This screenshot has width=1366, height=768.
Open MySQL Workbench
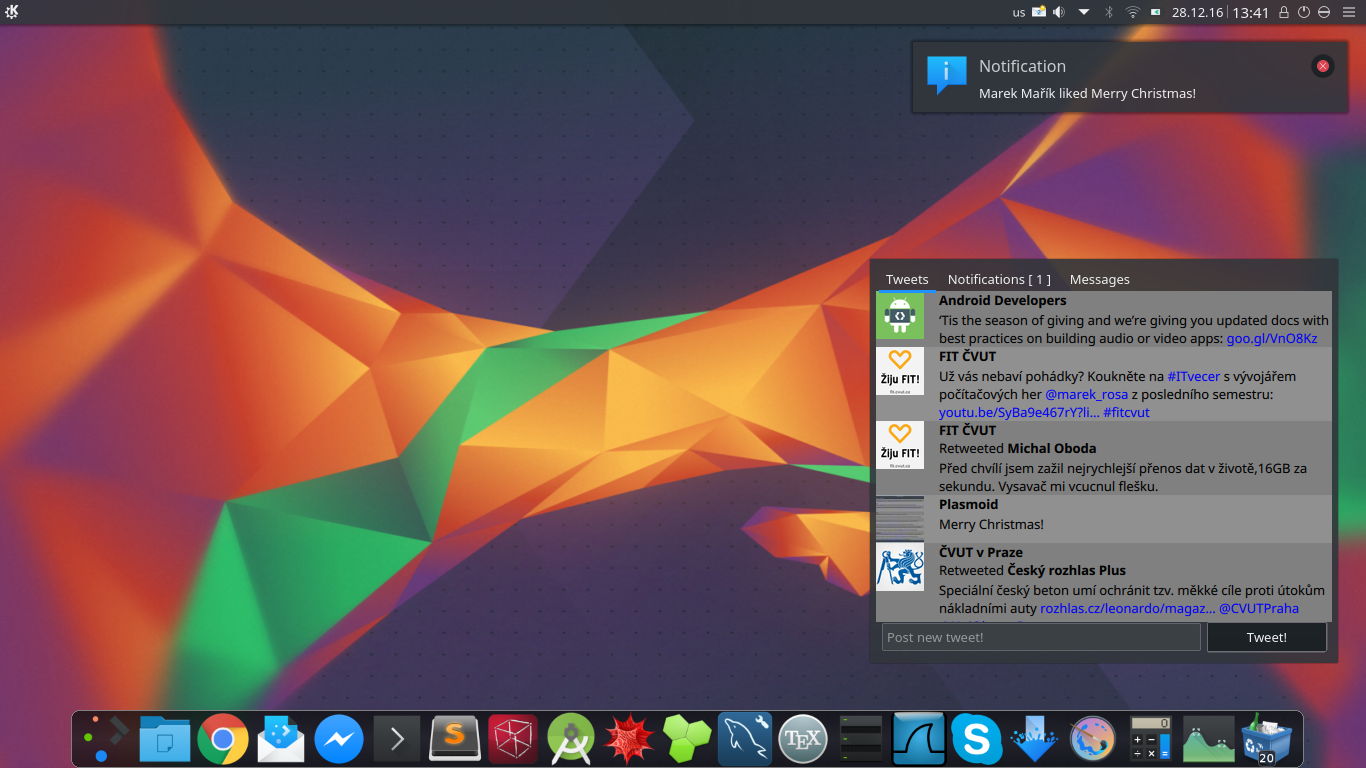coord(744,738)
